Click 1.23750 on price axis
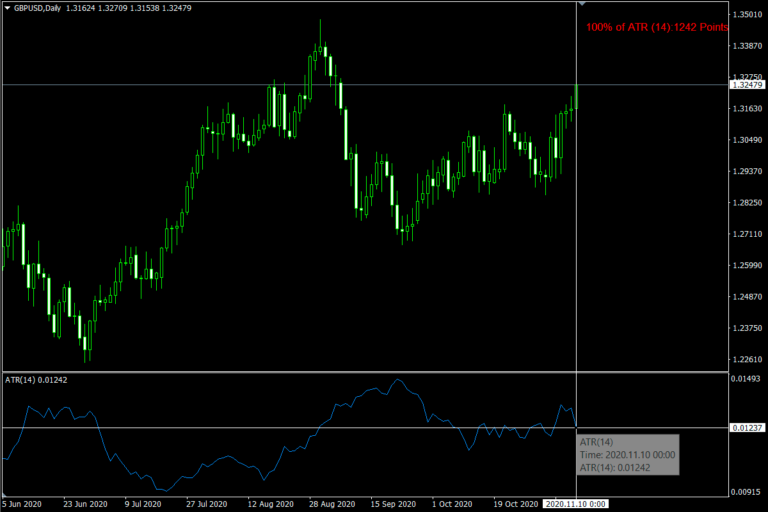The height and width of the screenshot is (512, 768). 747,328
